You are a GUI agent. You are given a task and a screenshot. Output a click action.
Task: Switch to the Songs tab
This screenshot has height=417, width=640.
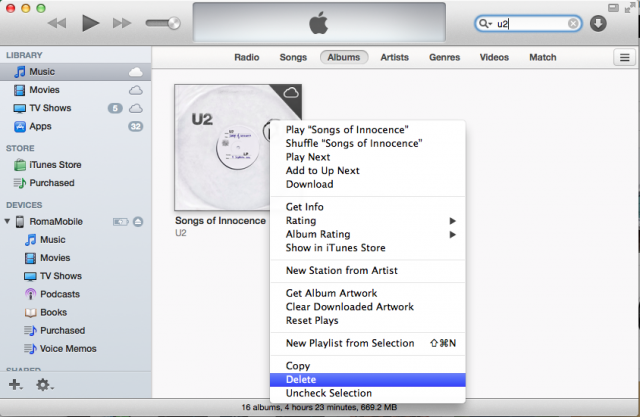pyautogui.click(x=293, y=58)
